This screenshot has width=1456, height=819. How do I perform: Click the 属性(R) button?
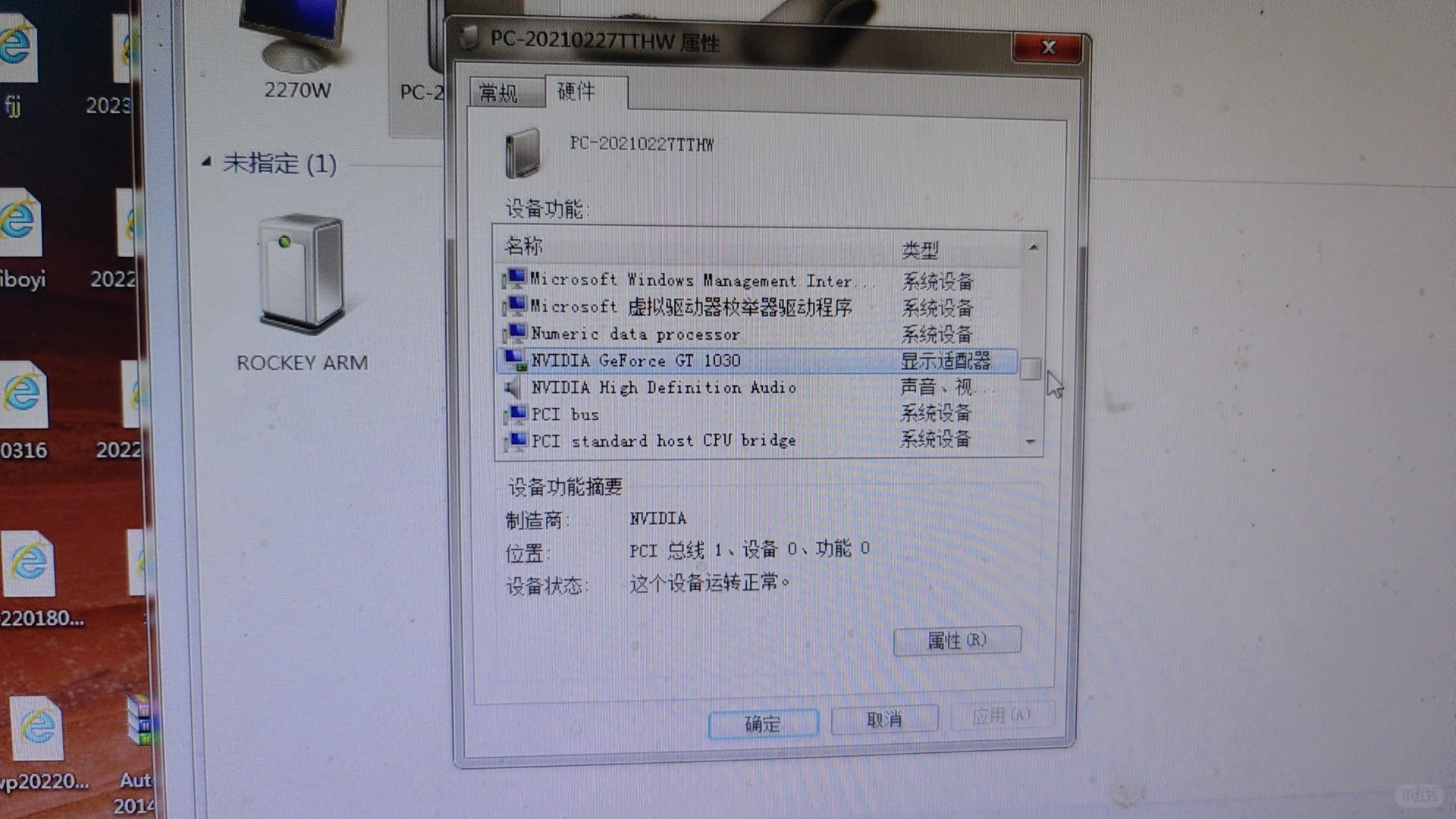coord(957,641)
